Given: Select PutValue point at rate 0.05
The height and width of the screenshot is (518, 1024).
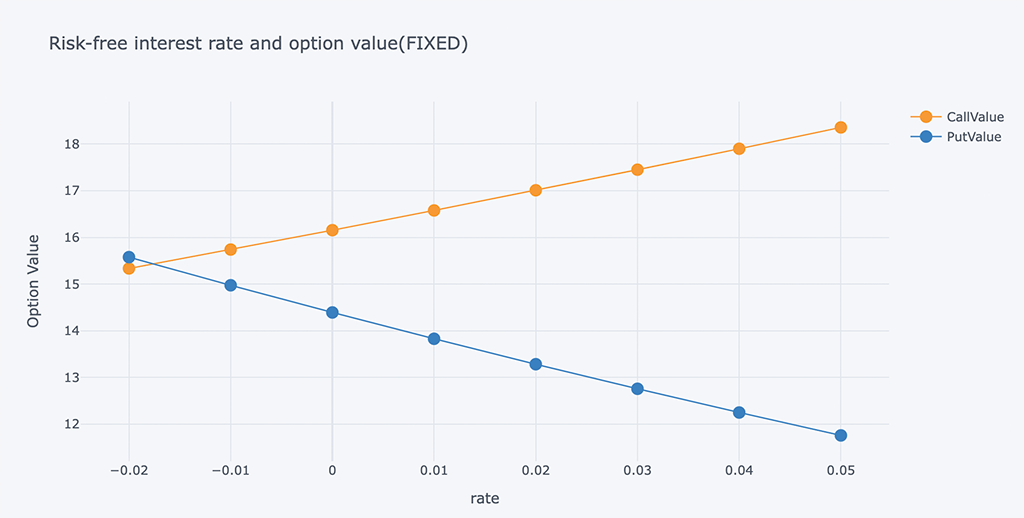Looking at the screenshot, I should point(841,435).
